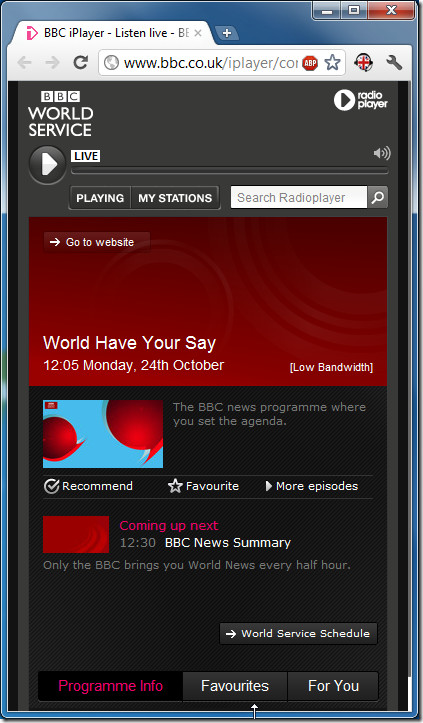The width and height of the screenshot is (423, 723).
Task: Click the BBC News Summary title
Action: 228,543
